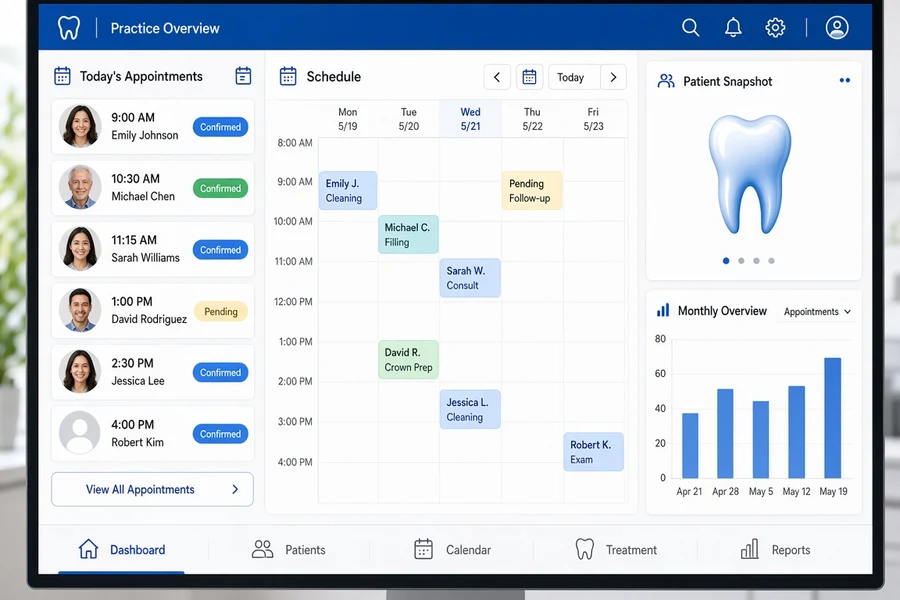Viewport: 900px width, 600px height.
Task: Open David R. Crown Prep schedule event
Action: pos(408,359)
